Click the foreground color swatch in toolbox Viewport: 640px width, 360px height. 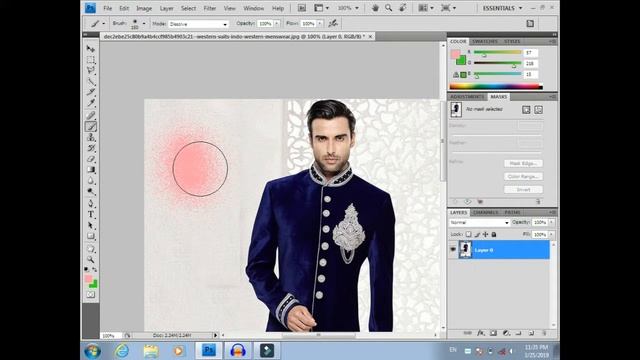click(x=88, y=279)
